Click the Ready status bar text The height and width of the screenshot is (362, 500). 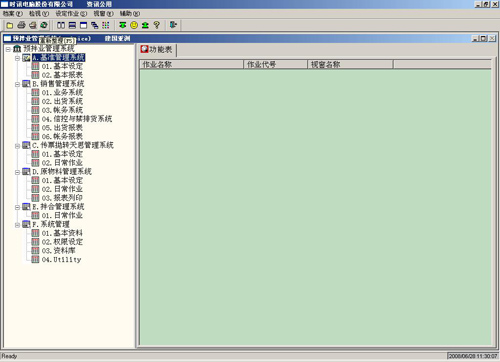[x=9, y=356]
